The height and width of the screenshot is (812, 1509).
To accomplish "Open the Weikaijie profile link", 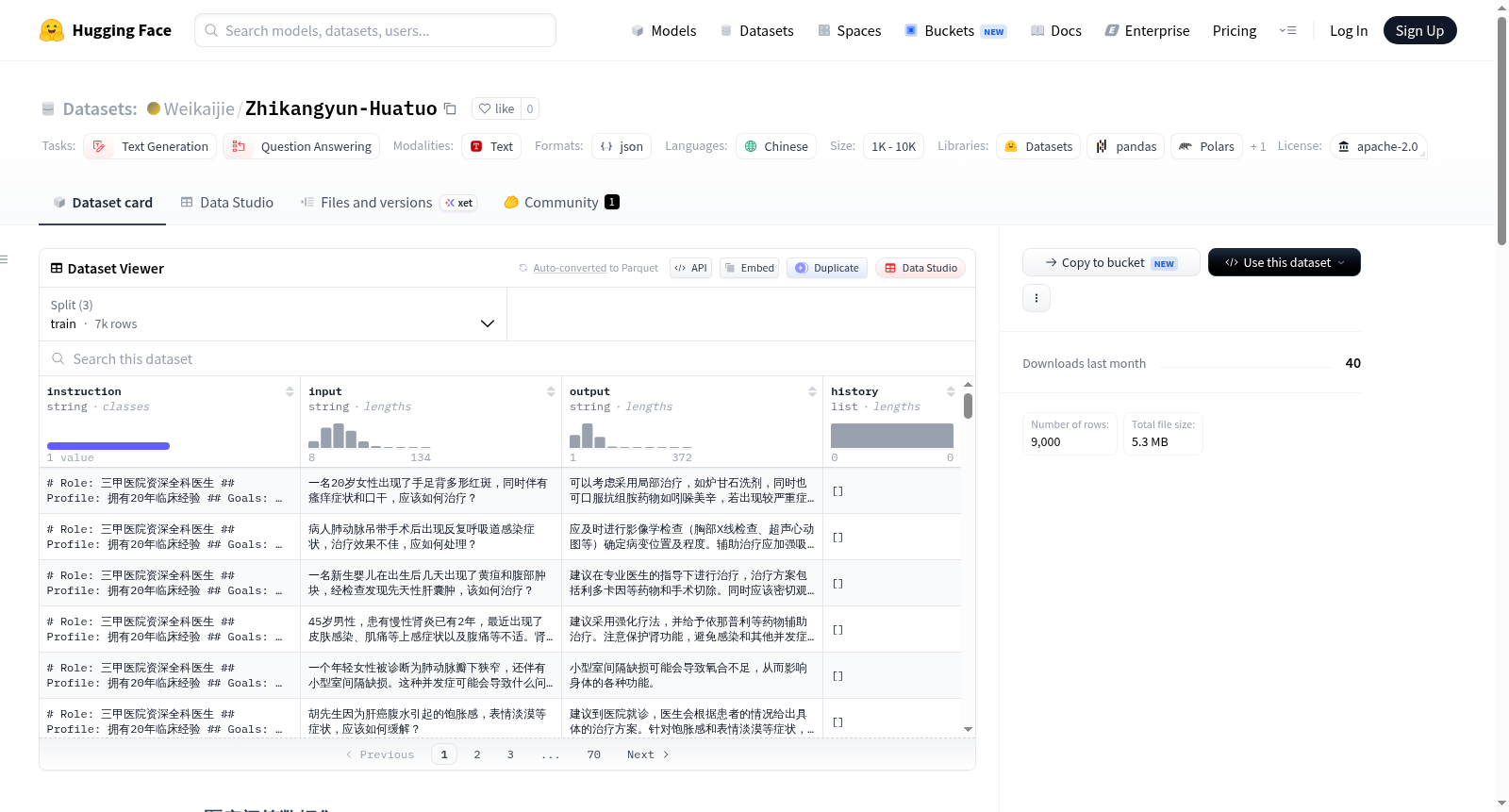I will click(x=199, y=108).
